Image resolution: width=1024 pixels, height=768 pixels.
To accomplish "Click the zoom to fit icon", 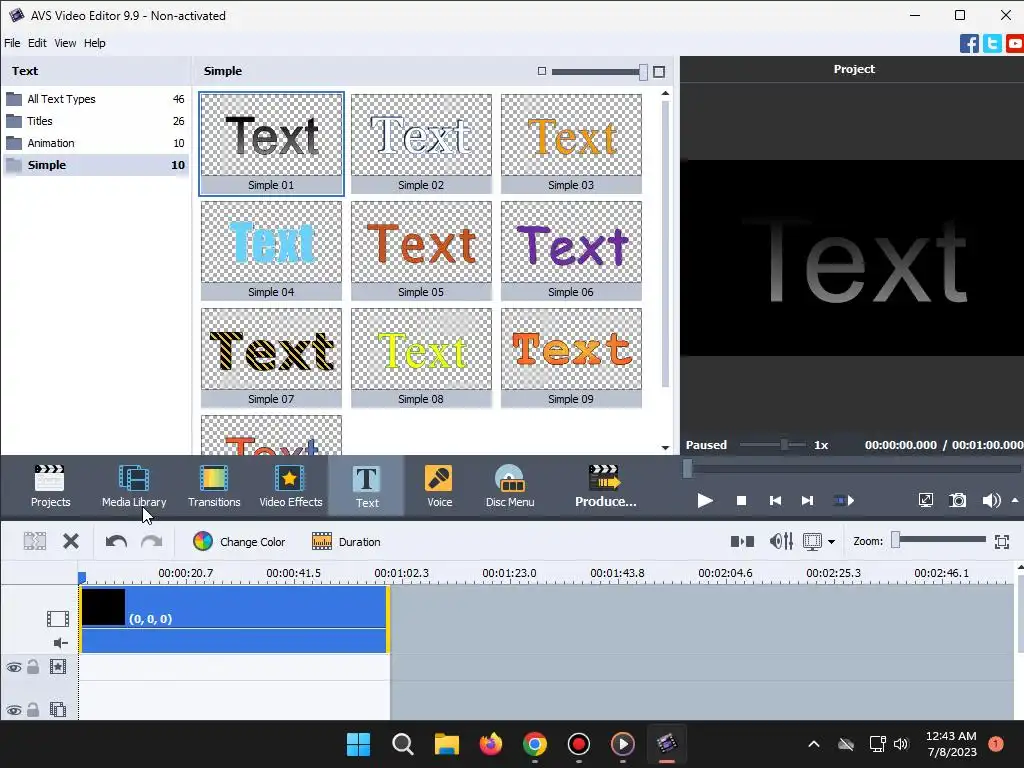I will click(x=1002, y=541).
